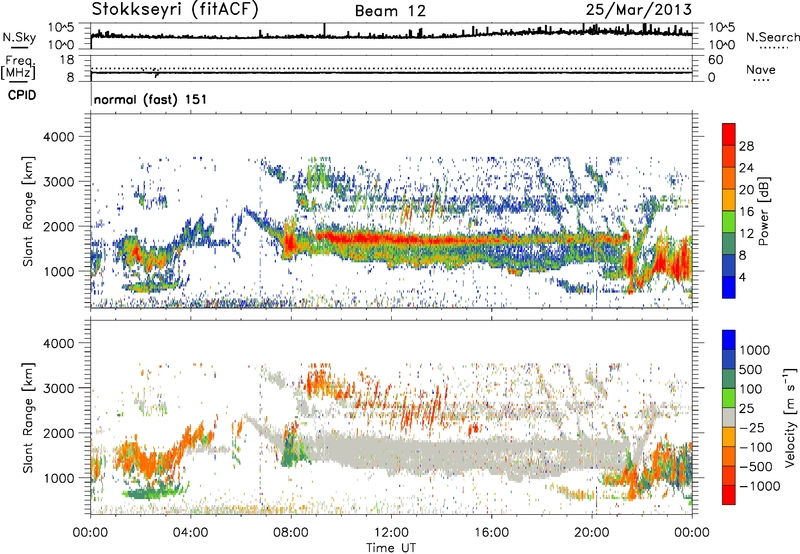The image size is (800, 554).
Task: Click the 'Time UT' axis label
Action: [391, 548]
